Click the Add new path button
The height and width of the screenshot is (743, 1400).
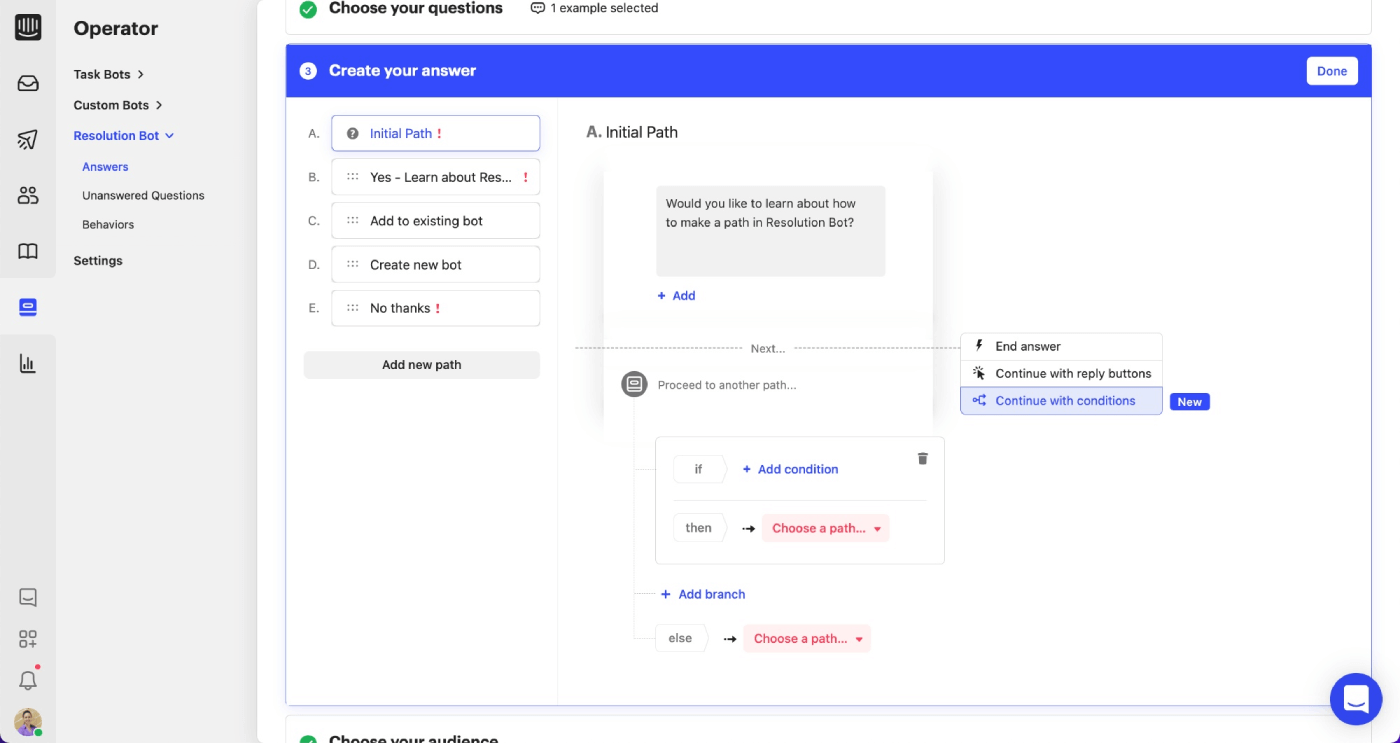[x=421, y=365]
